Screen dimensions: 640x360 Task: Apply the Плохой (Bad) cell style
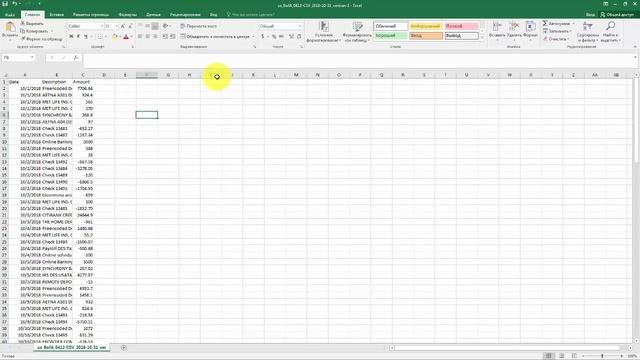pyautogui.click(x=461, y=26)
